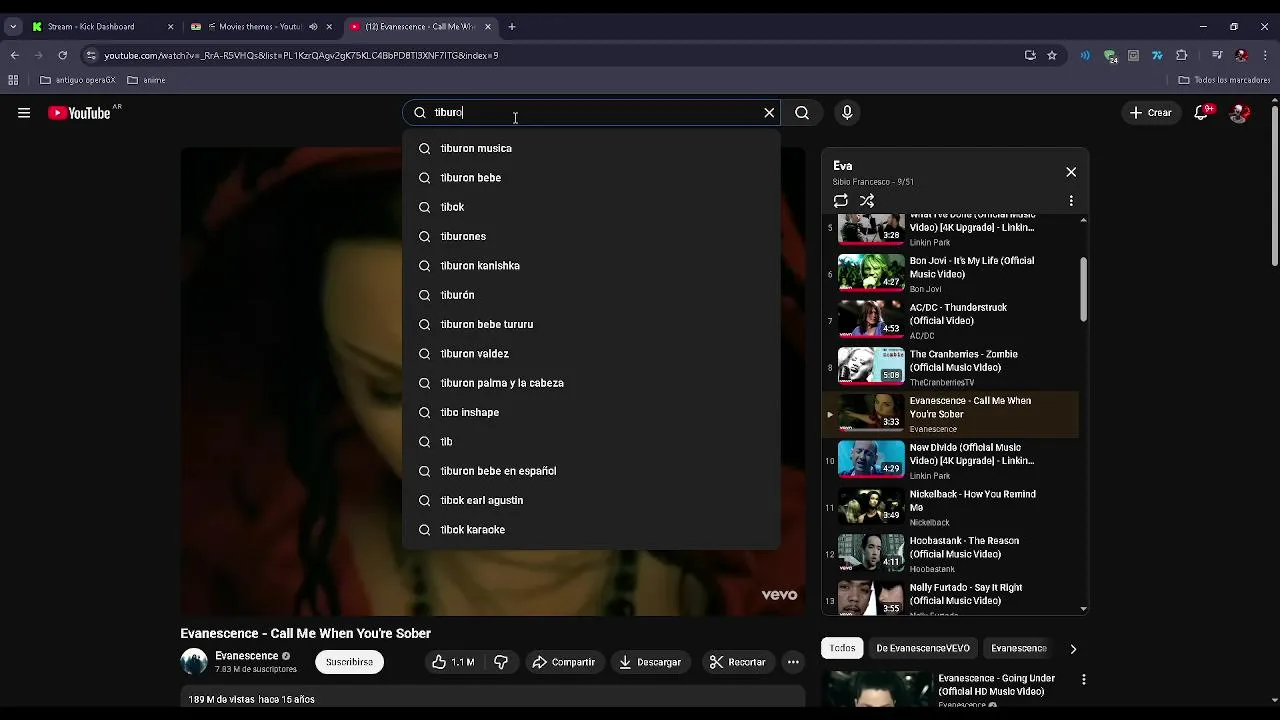This screenshot has width=1280, height=720.
Task: Open YouTube notifications bell
Action: [x=1202, y=113]
